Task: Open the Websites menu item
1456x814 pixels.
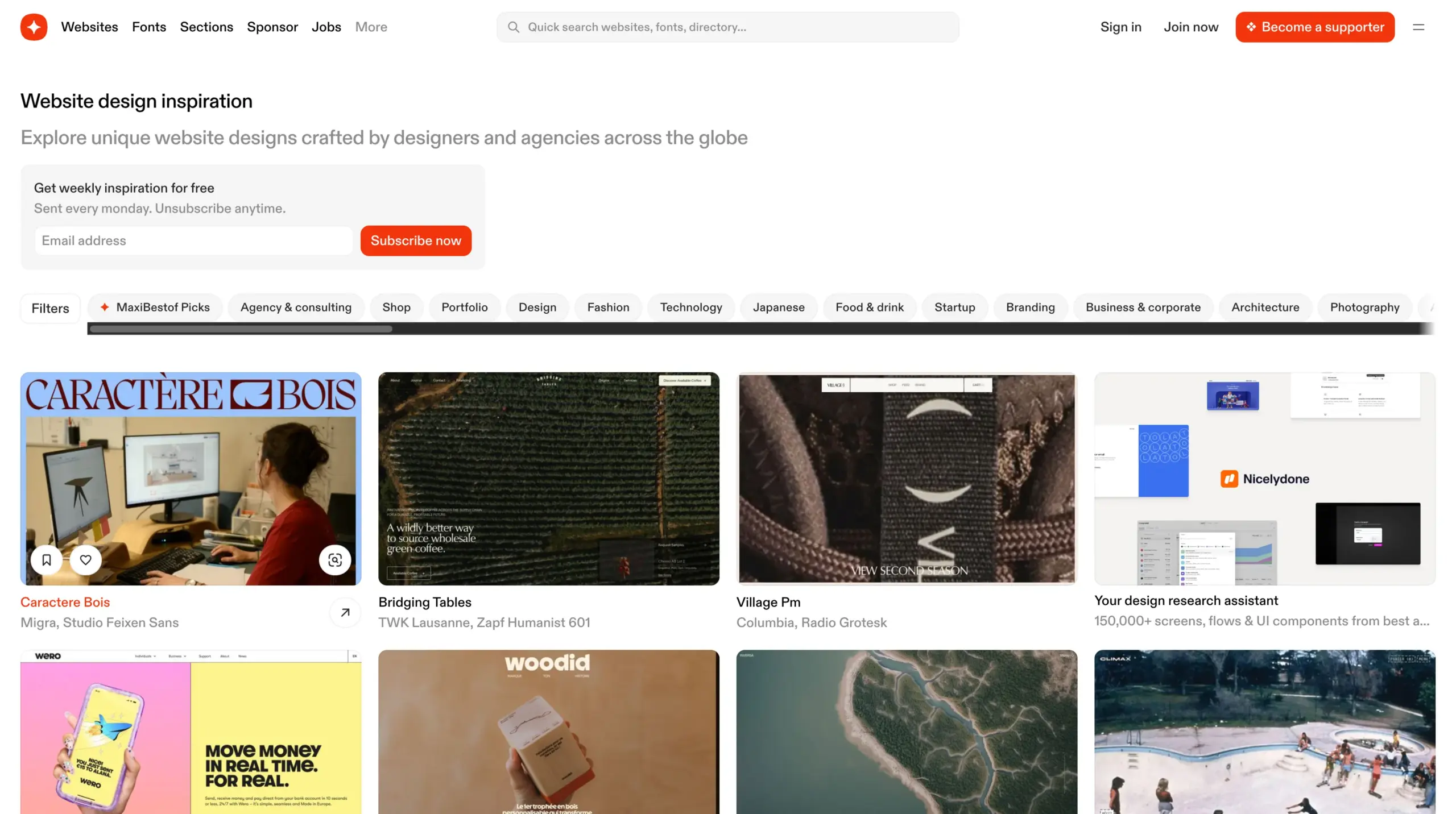Action: [x=89, y=27]
